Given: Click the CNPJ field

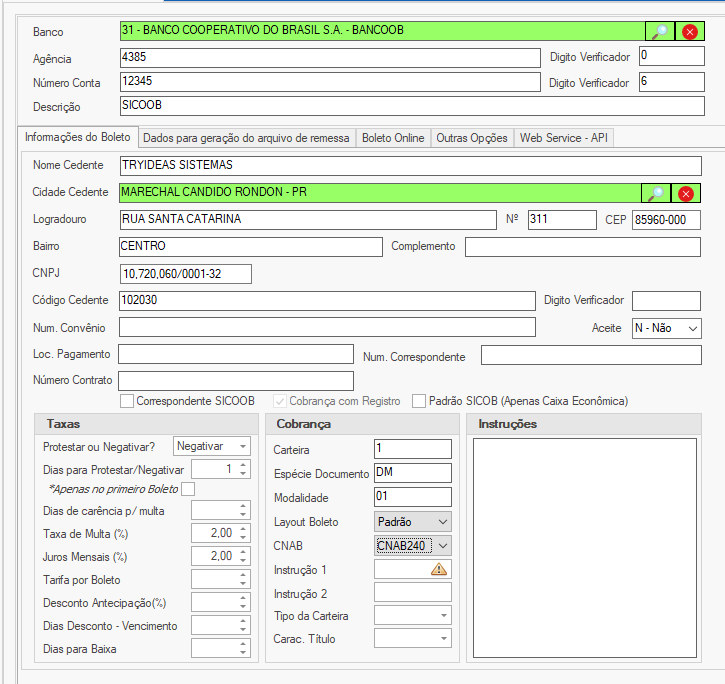Looking at the screenshot, I should point(186,274).
